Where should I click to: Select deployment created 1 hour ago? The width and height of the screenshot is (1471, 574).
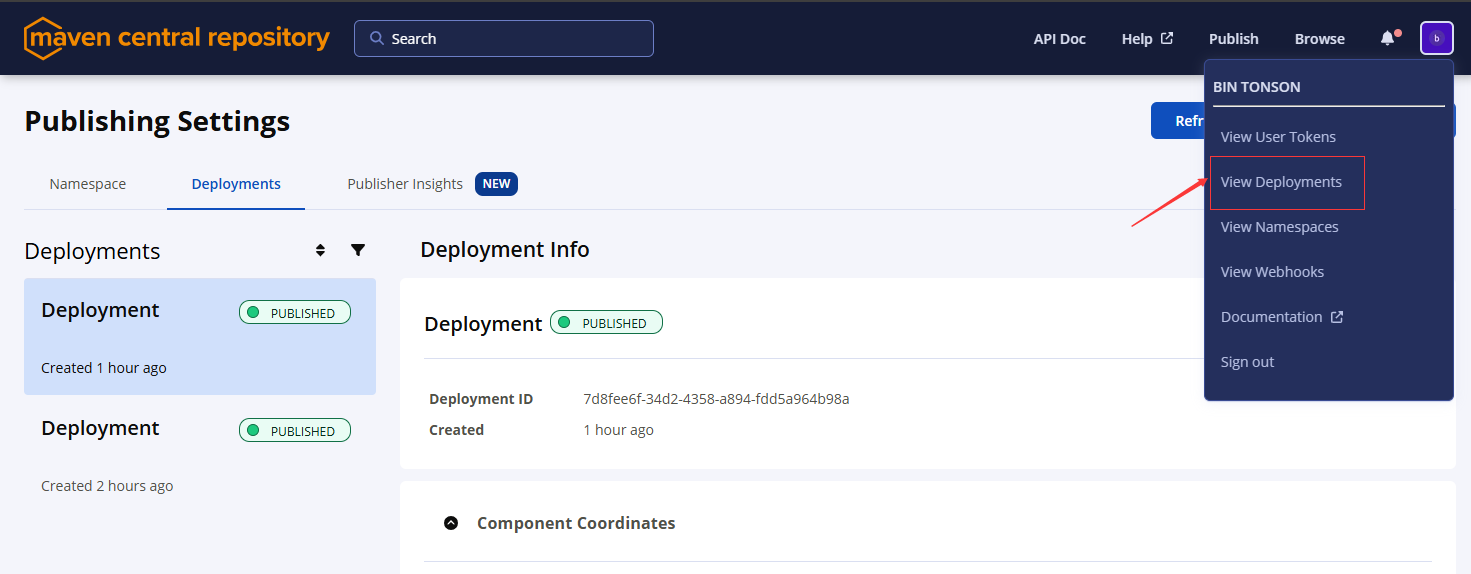[200, 337]
